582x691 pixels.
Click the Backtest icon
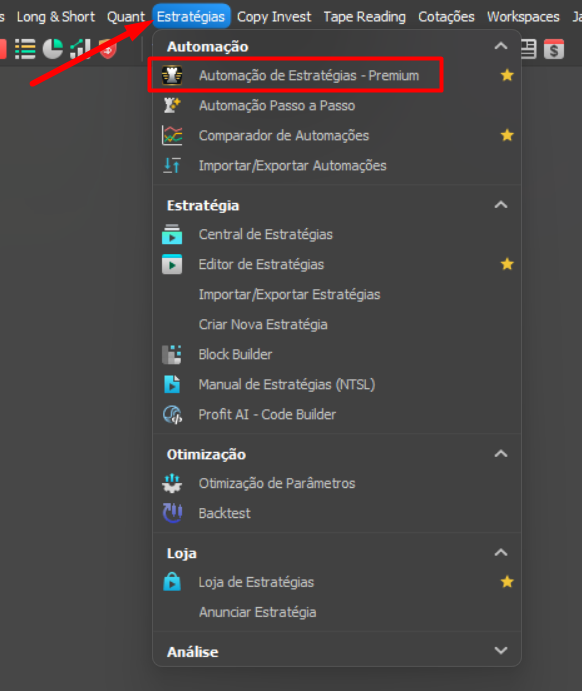coord(172,513)
